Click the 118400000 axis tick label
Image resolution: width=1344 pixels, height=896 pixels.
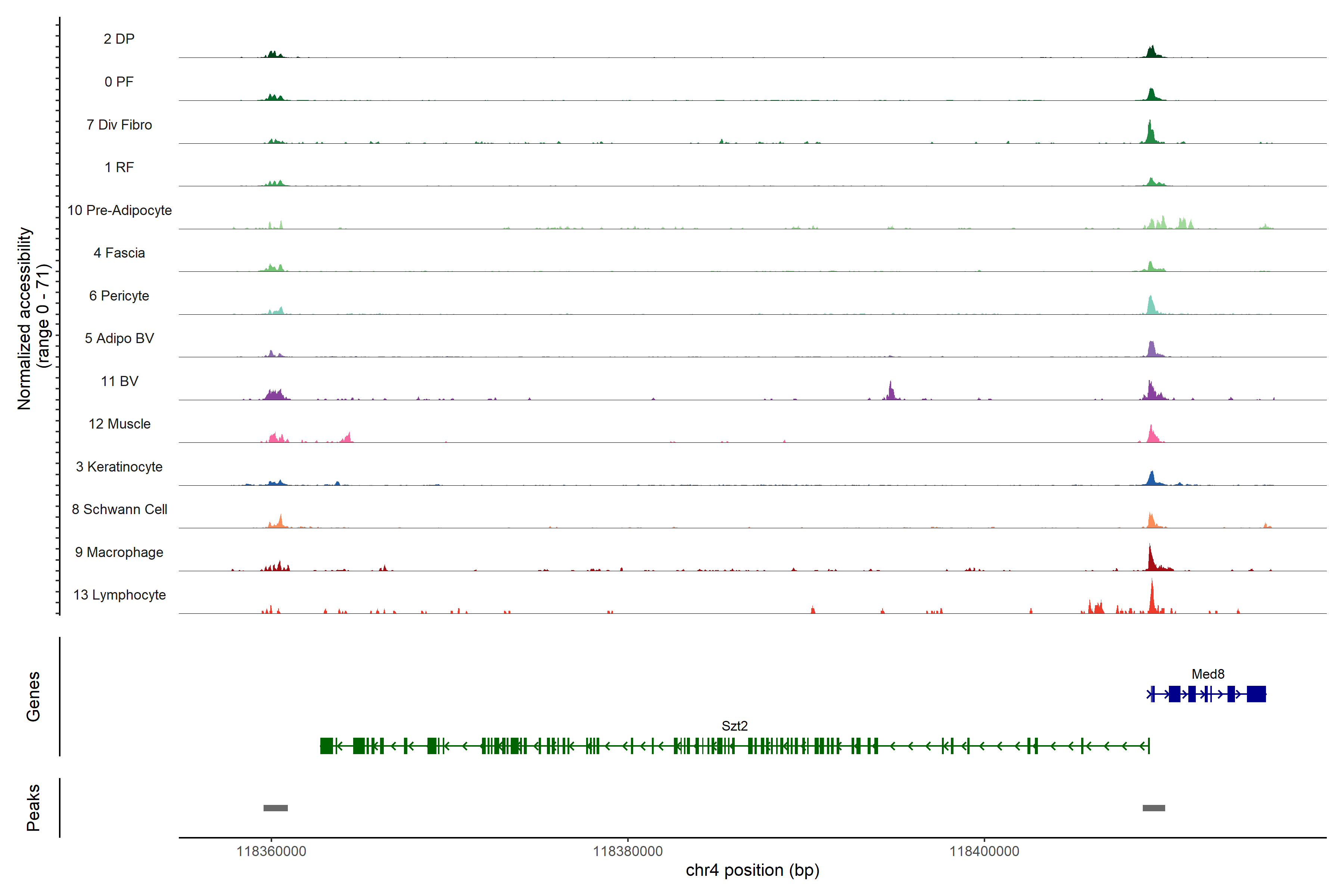point(984,852)
